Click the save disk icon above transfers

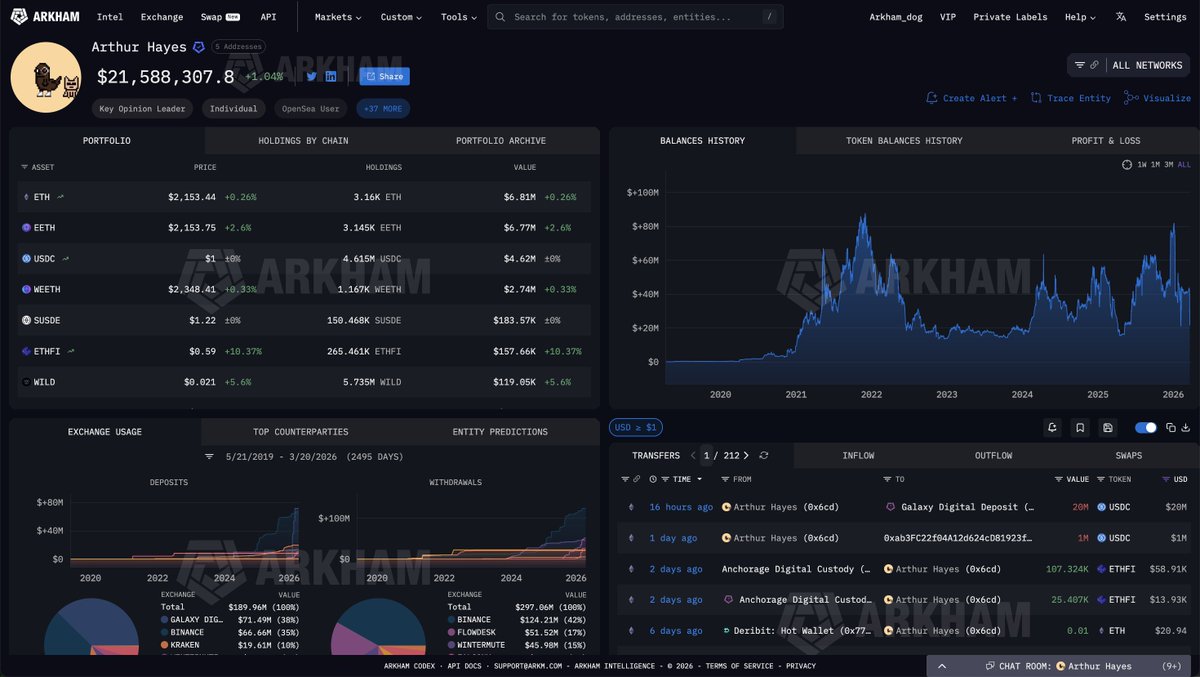click(1108, 428)
